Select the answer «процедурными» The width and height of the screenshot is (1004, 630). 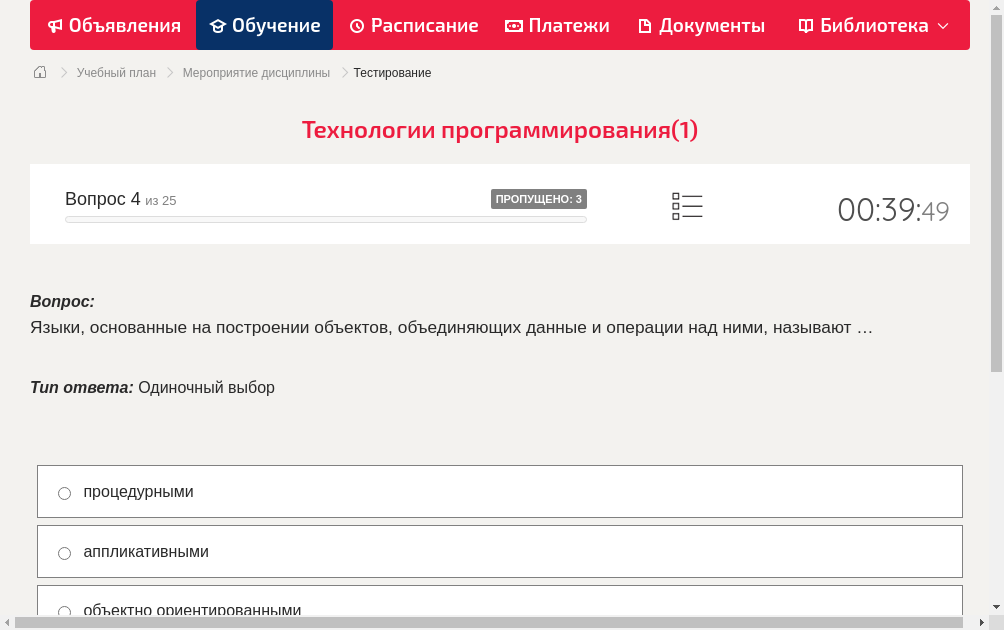click(64, 492)
